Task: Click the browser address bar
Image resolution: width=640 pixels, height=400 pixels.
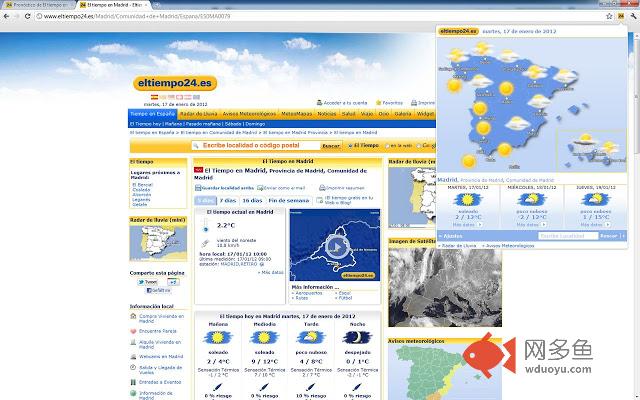Action: coord(318,16)
